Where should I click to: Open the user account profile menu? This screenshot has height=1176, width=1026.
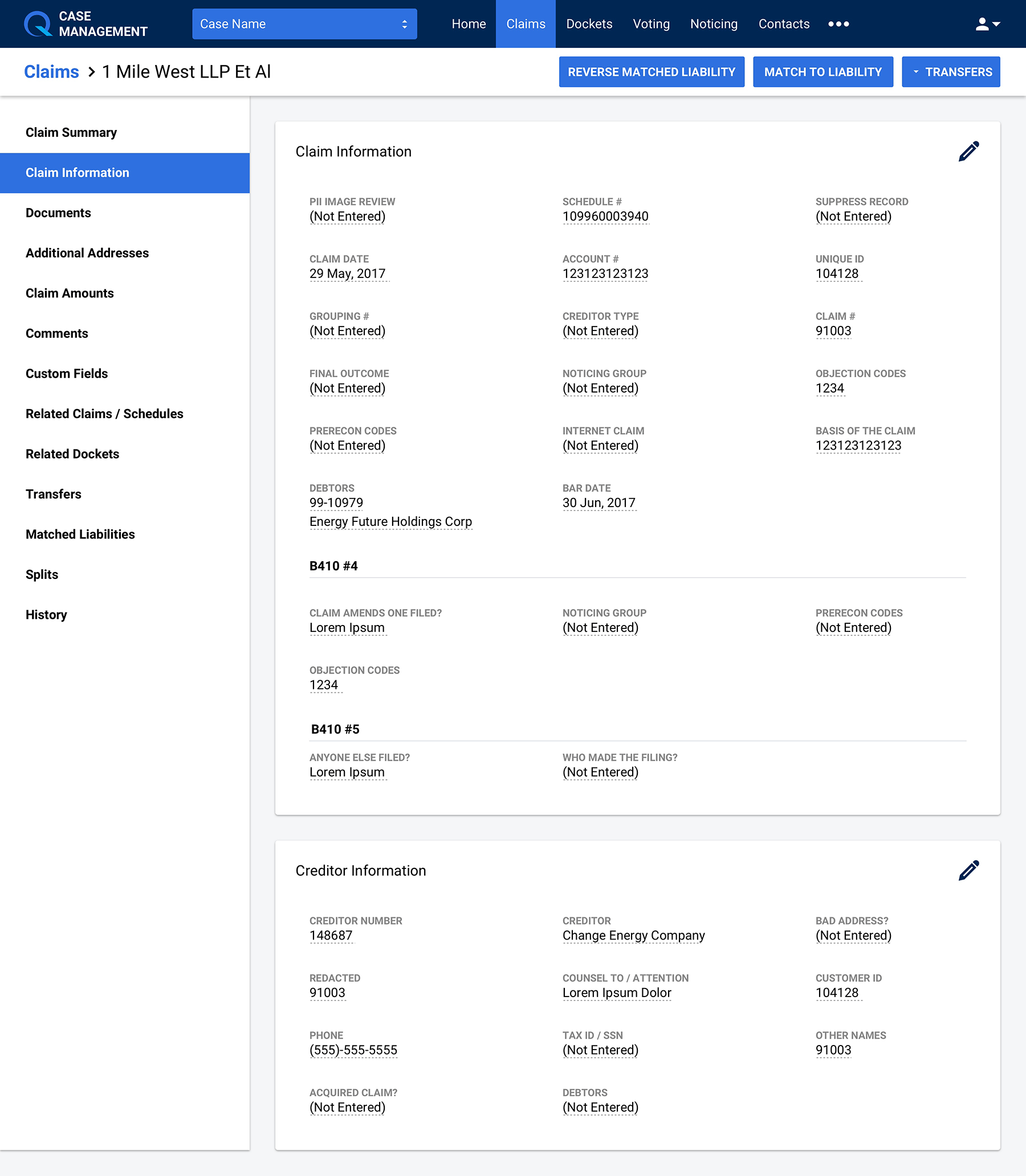(987, 24)
